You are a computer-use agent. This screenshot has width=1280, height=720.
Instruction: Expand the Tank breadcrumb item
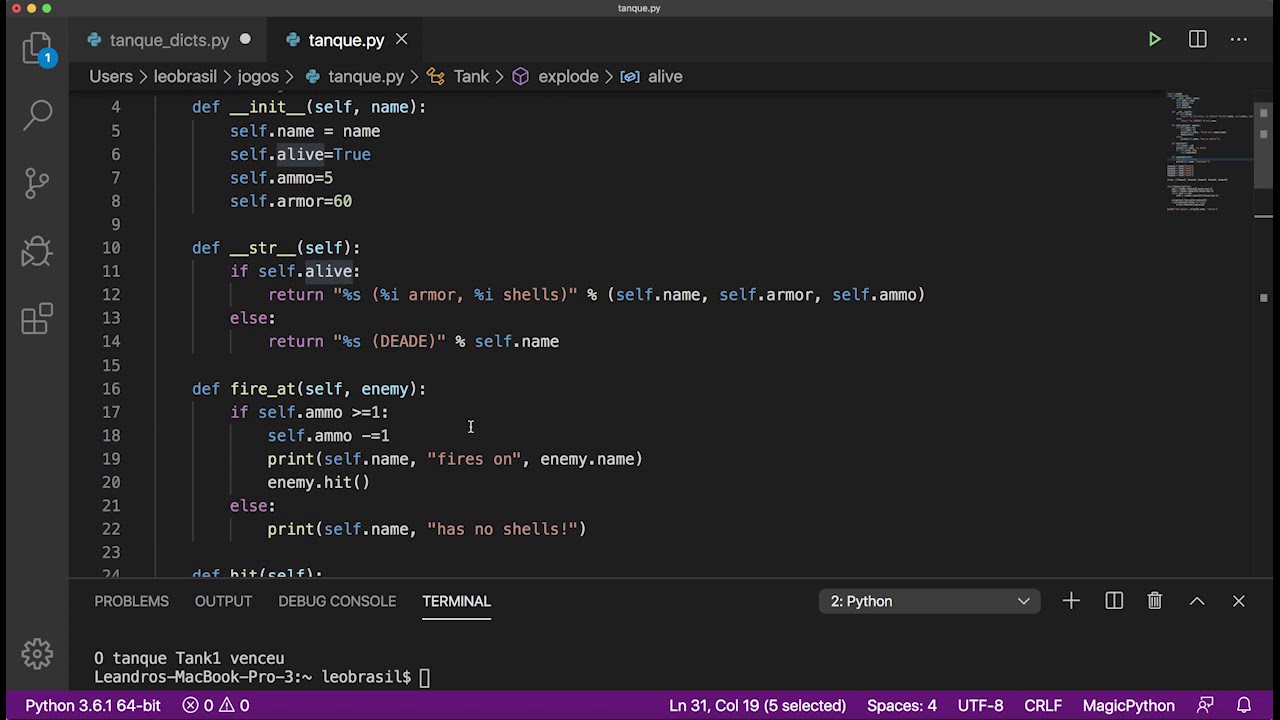[x=471, y=76]
